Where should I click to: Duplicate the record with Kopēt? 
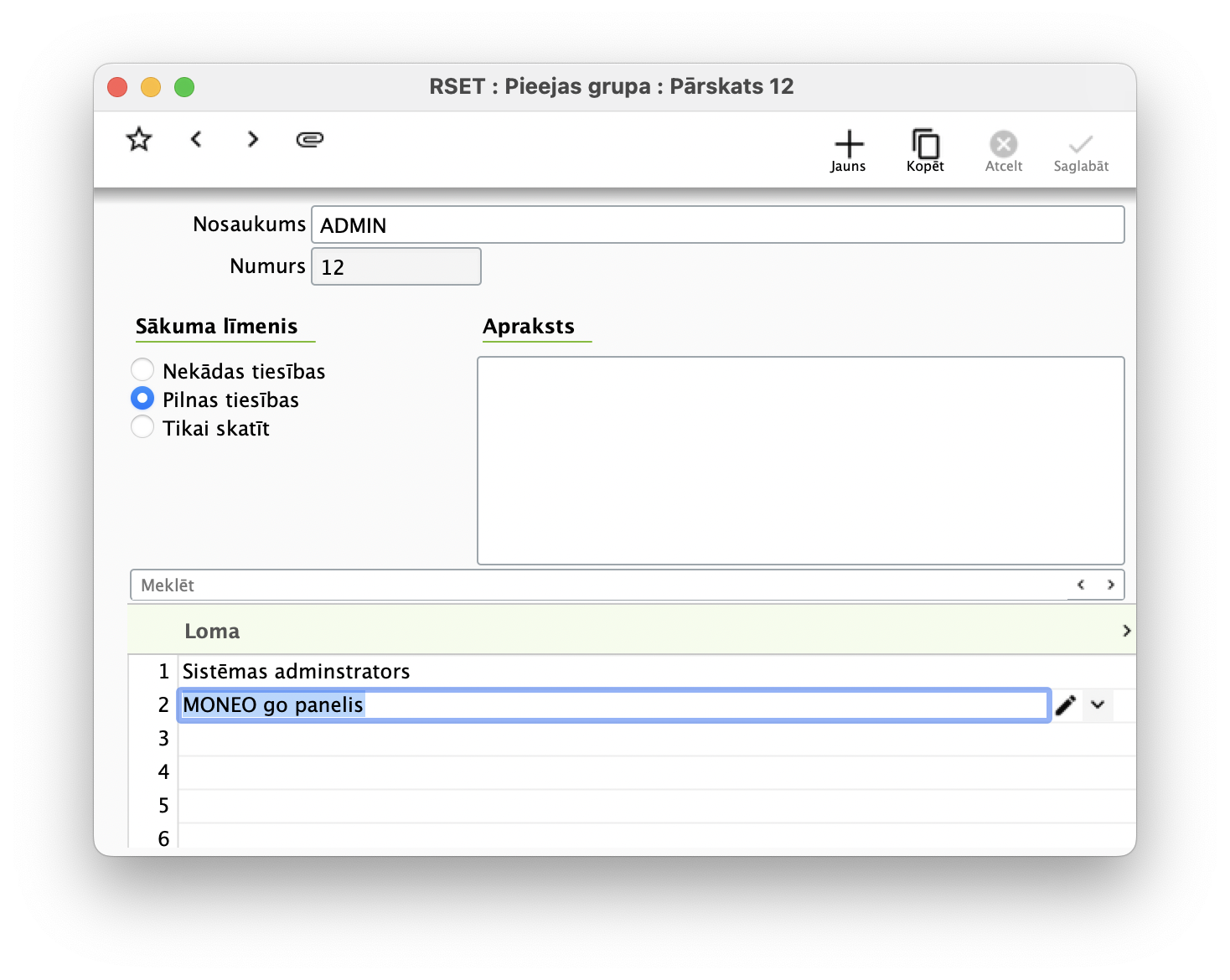coord(925,151)
